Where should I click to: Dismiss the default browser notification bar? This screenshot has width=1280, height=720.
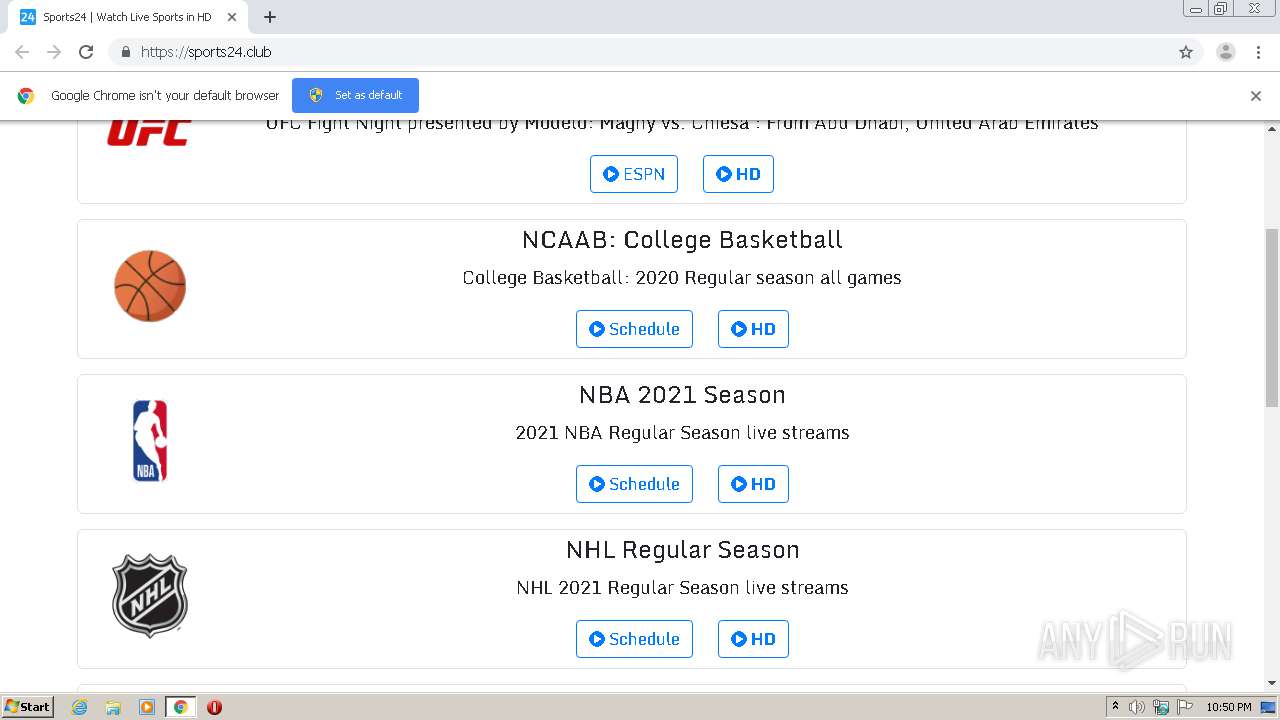[1256, 96]
